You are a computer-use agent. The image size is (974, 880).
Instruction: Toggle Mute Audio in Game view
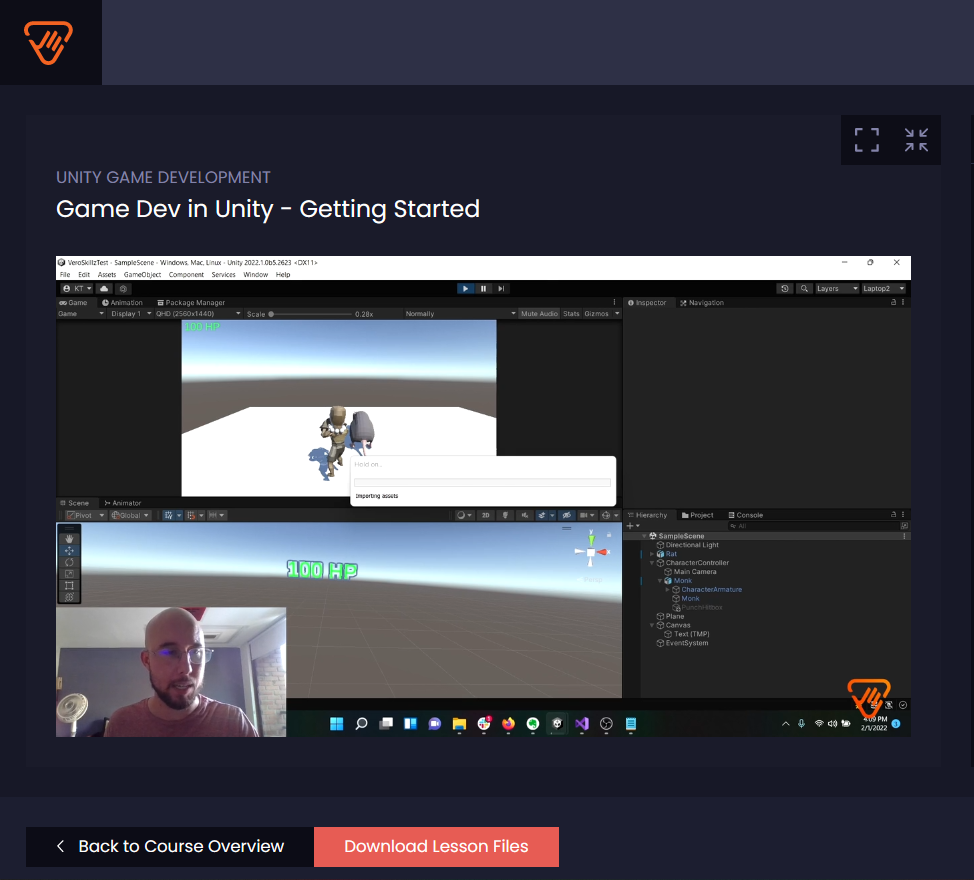pos(539,314)
